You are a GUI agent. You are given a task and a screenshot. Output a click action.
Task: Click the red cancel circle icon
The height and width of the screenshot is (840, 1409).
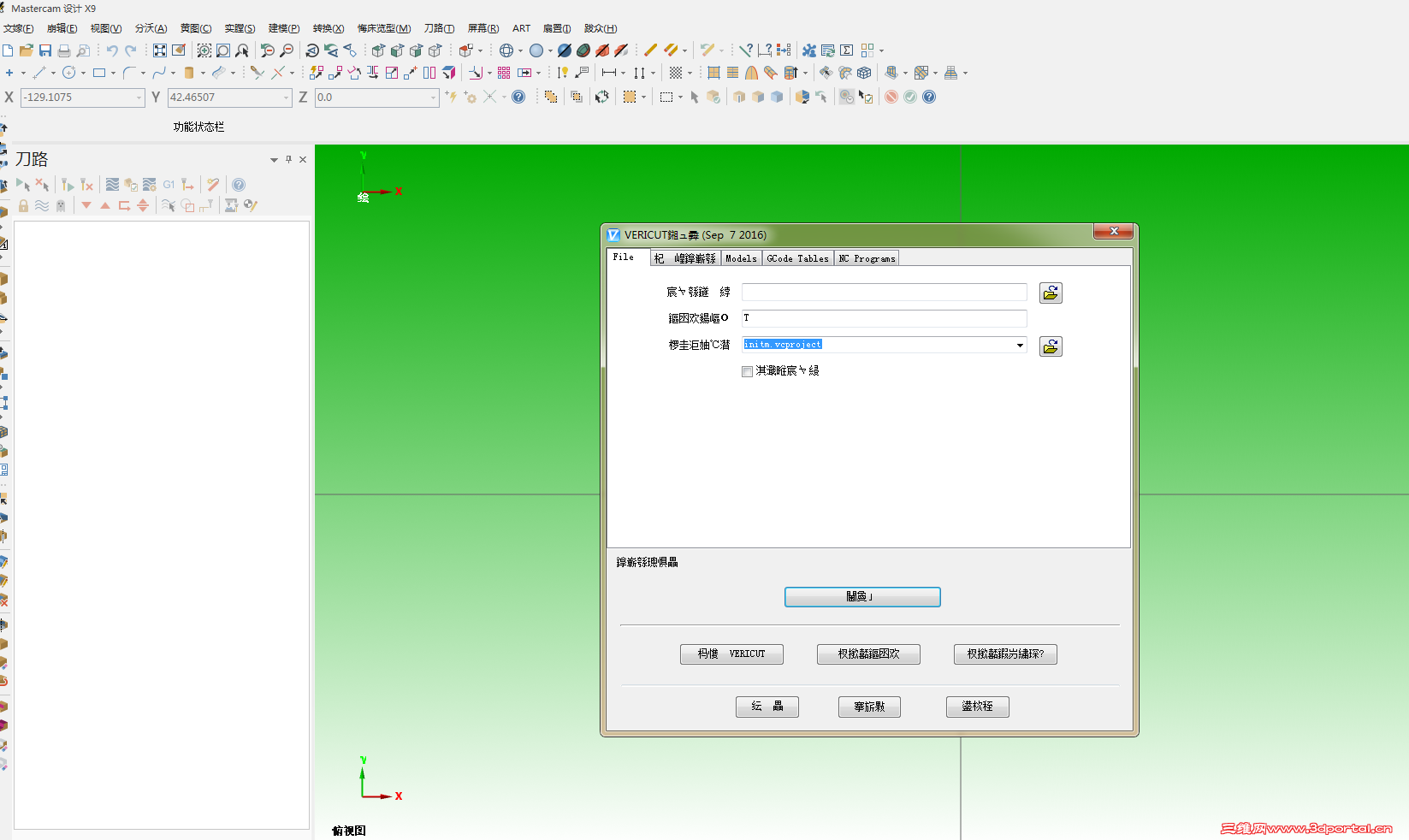pos(891,97)
